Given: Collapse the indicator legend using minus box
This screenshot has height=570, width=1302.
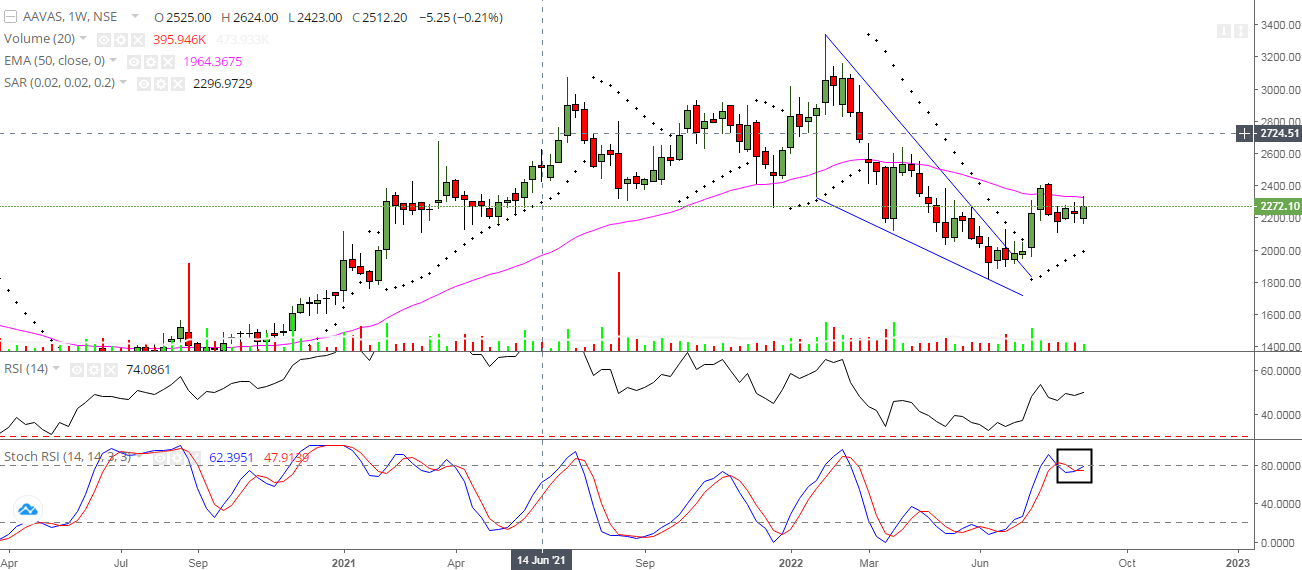Looking at the screenshot, I should (9, 18).
